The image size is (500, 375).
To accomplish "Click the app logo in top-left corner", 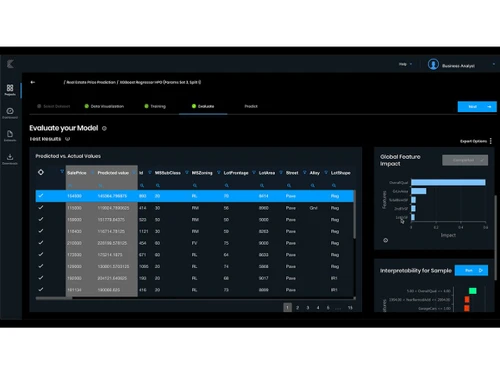I will [x=10, y=64].
